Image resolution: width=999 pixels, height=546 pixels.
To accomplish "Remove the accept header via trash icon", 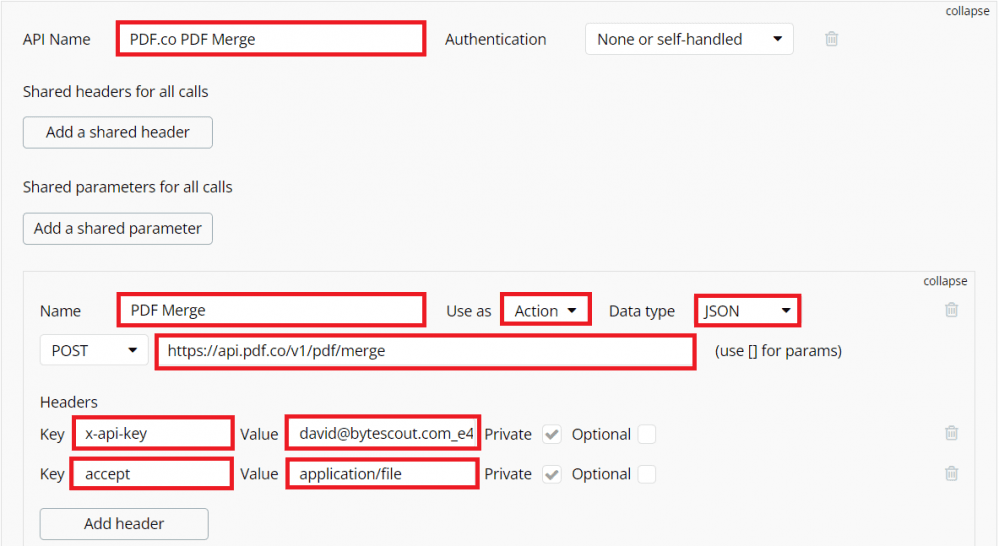I will (x=951, y=473).
